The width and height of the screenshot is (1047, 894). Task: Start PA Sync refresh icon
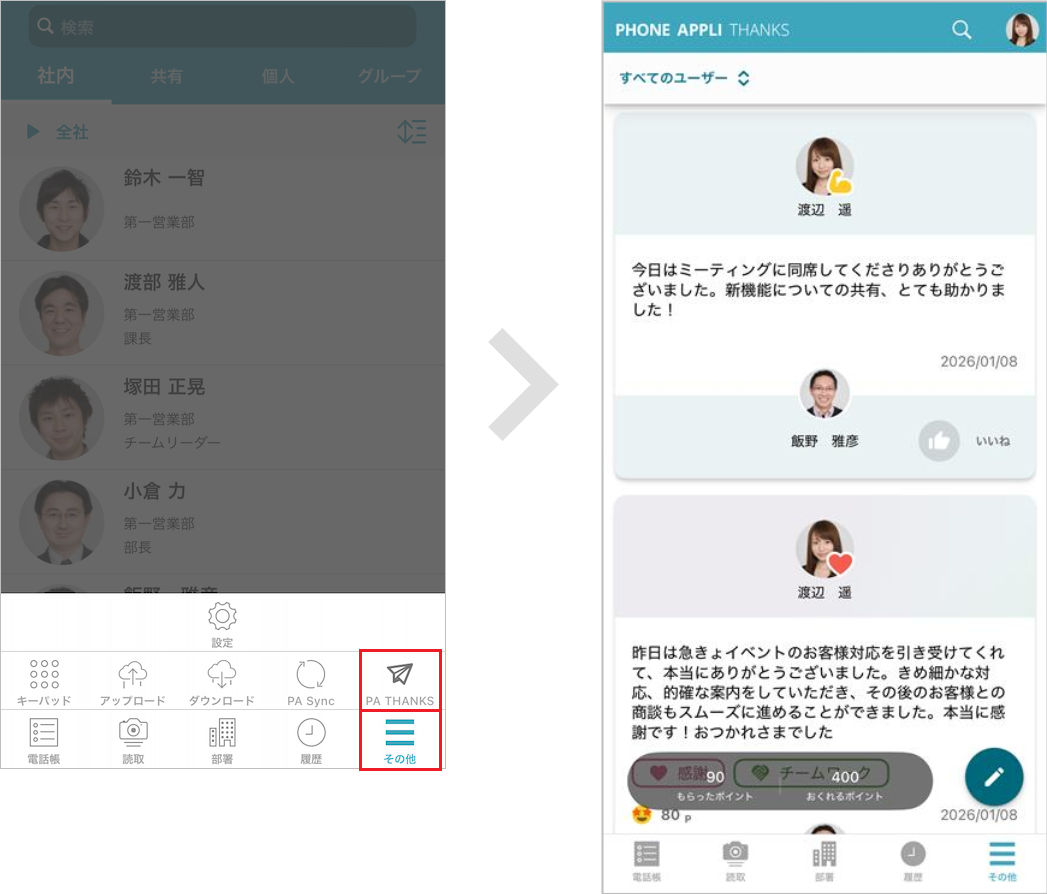coord(311,675)
